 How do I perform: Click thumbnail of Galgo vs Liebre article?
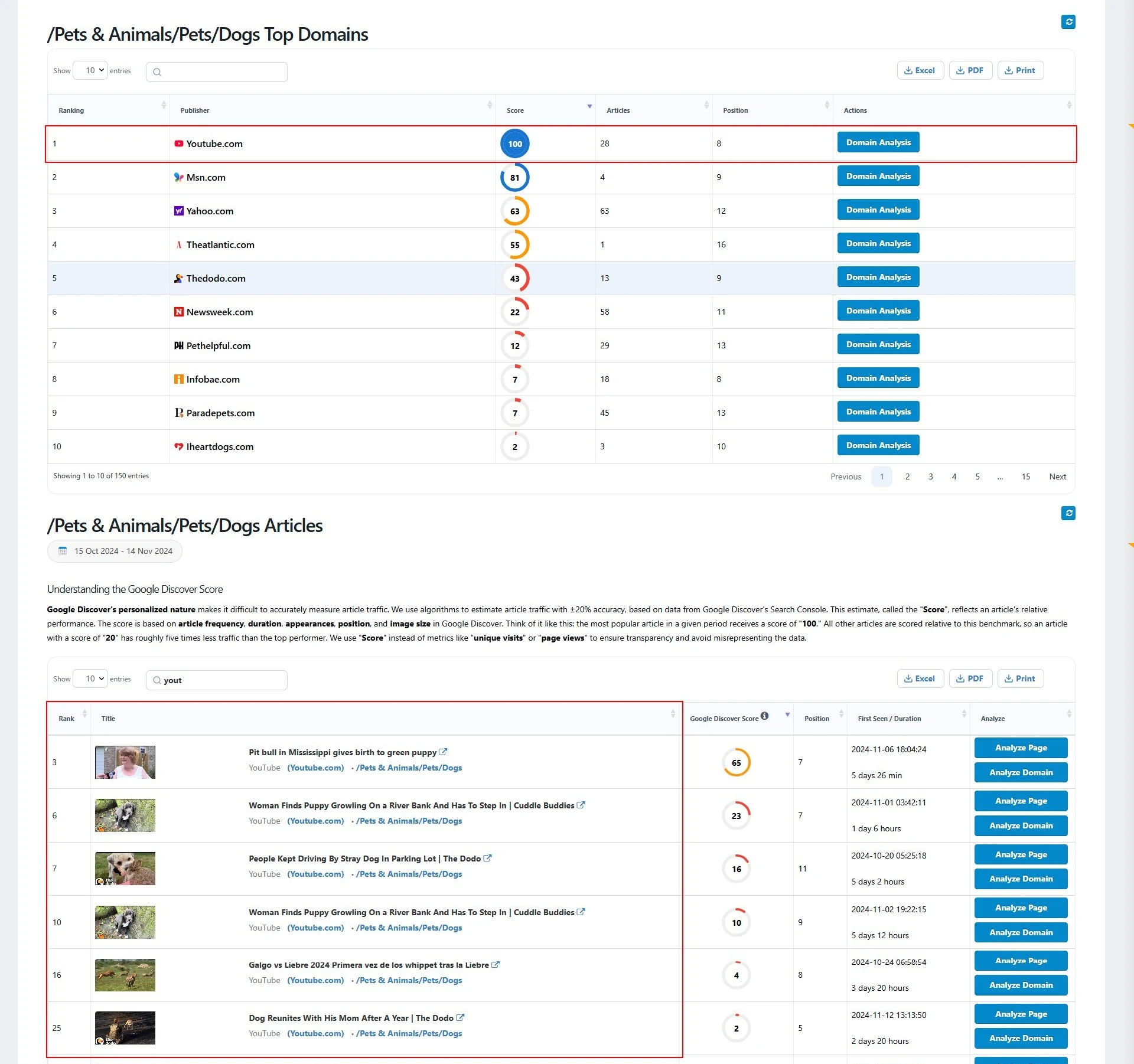click(x=125, y=975)
